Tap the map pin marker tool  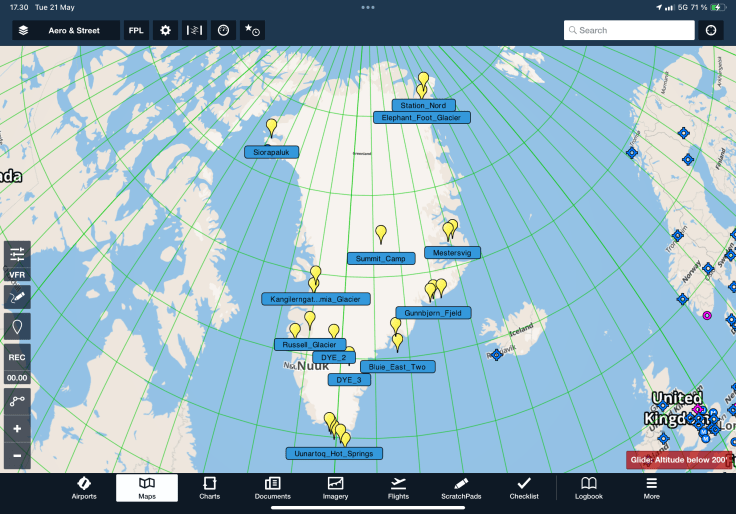(x=17, y=327)
